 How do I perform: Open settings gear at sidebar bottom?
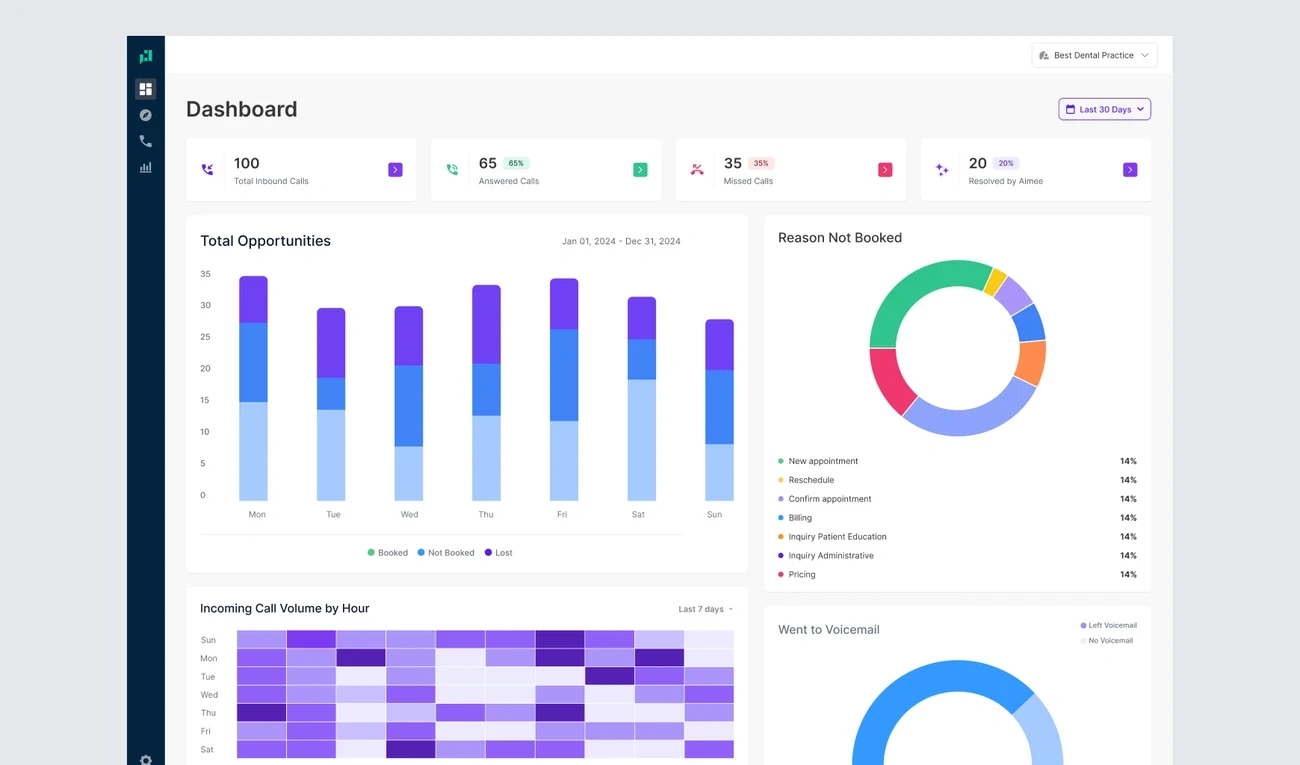coord(146,759)
